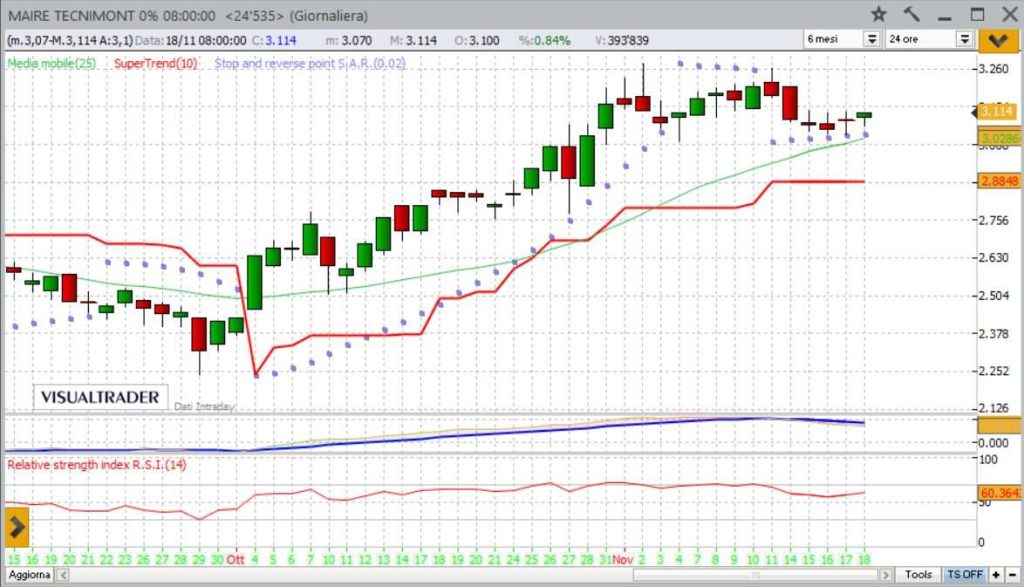Click the percent change 0.84% value
This screenshot has width=1024, height=587.
click(x=545, y=40)
